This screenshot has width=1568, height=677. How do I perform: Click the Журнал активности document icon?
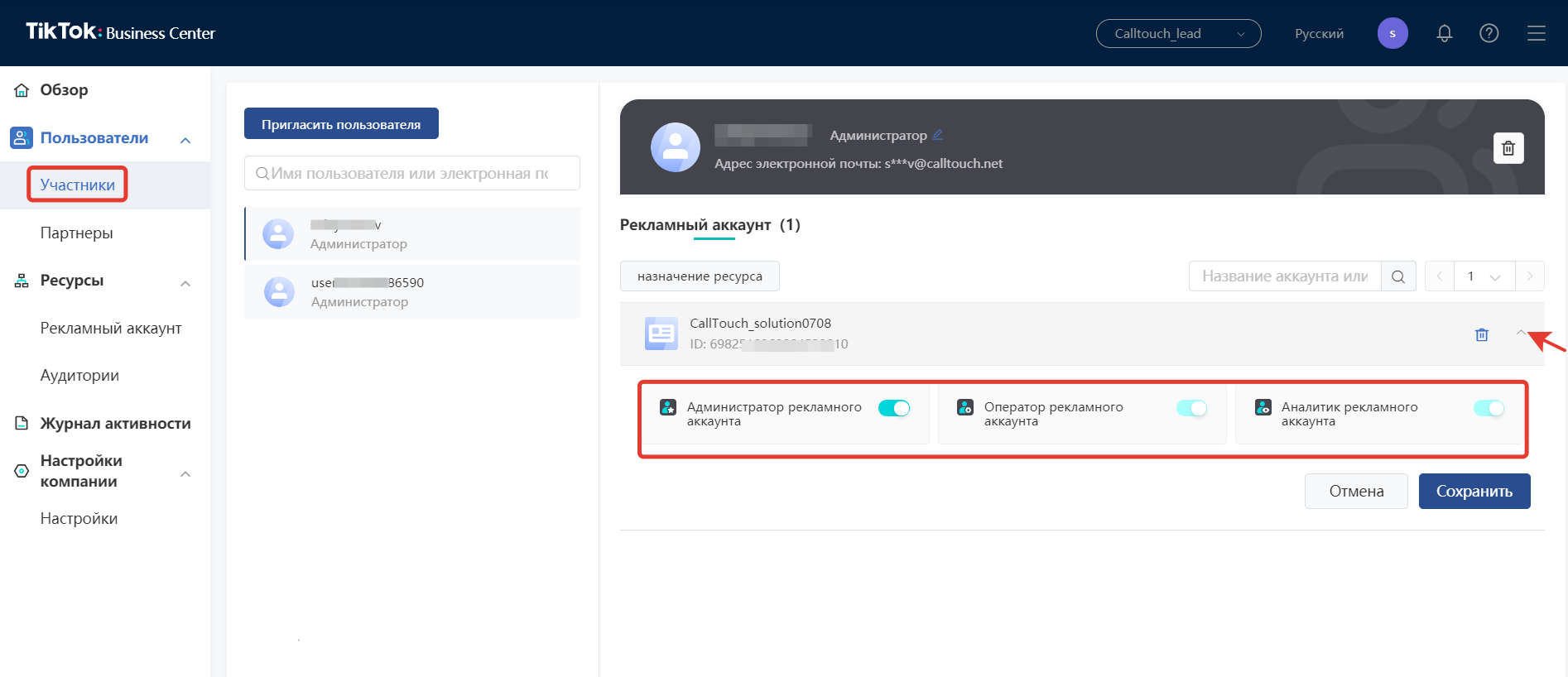pyautogui.click(x=22, y=424)
